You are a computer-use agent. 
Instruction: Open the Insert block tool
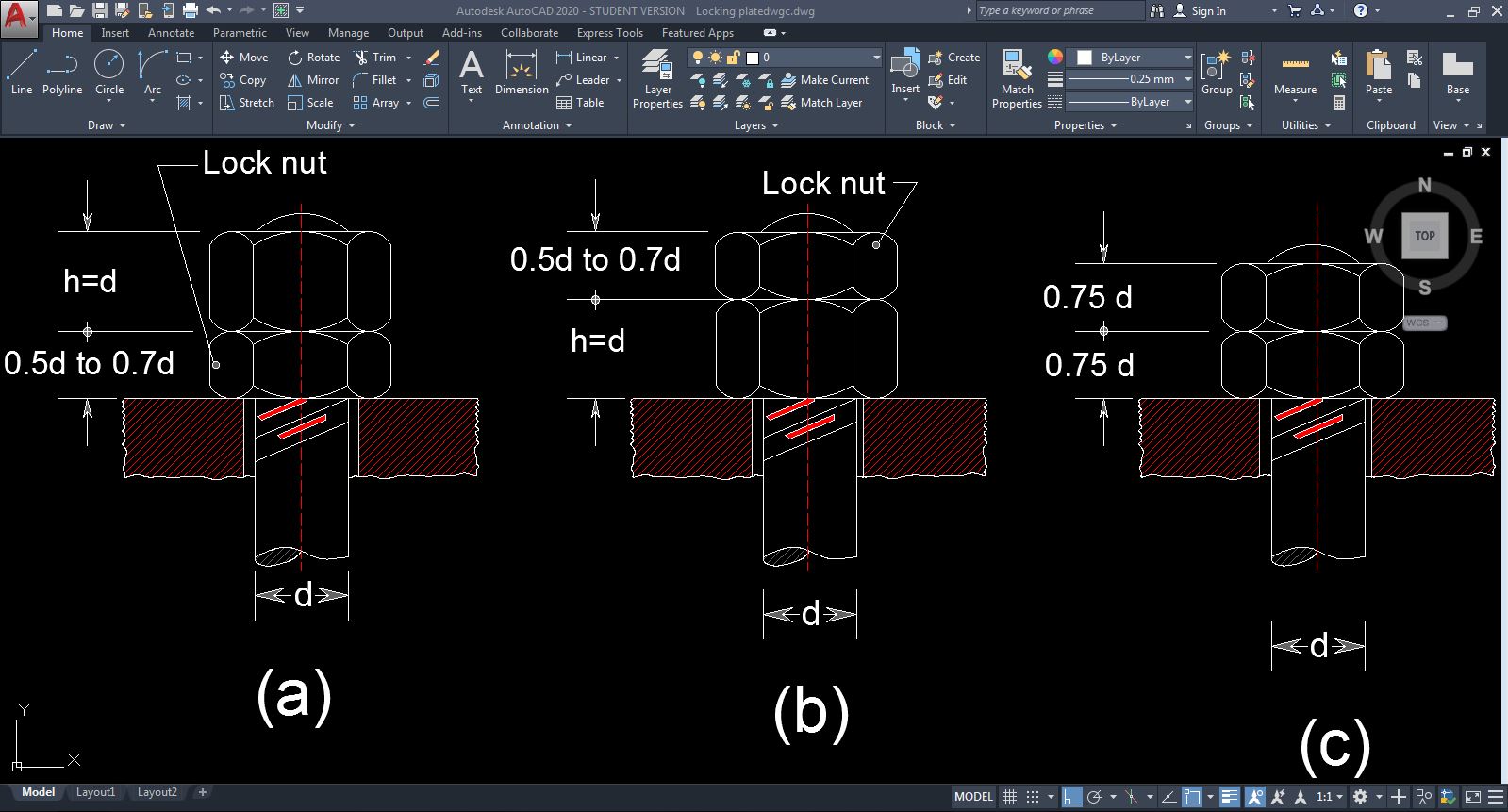pos(905,72)
